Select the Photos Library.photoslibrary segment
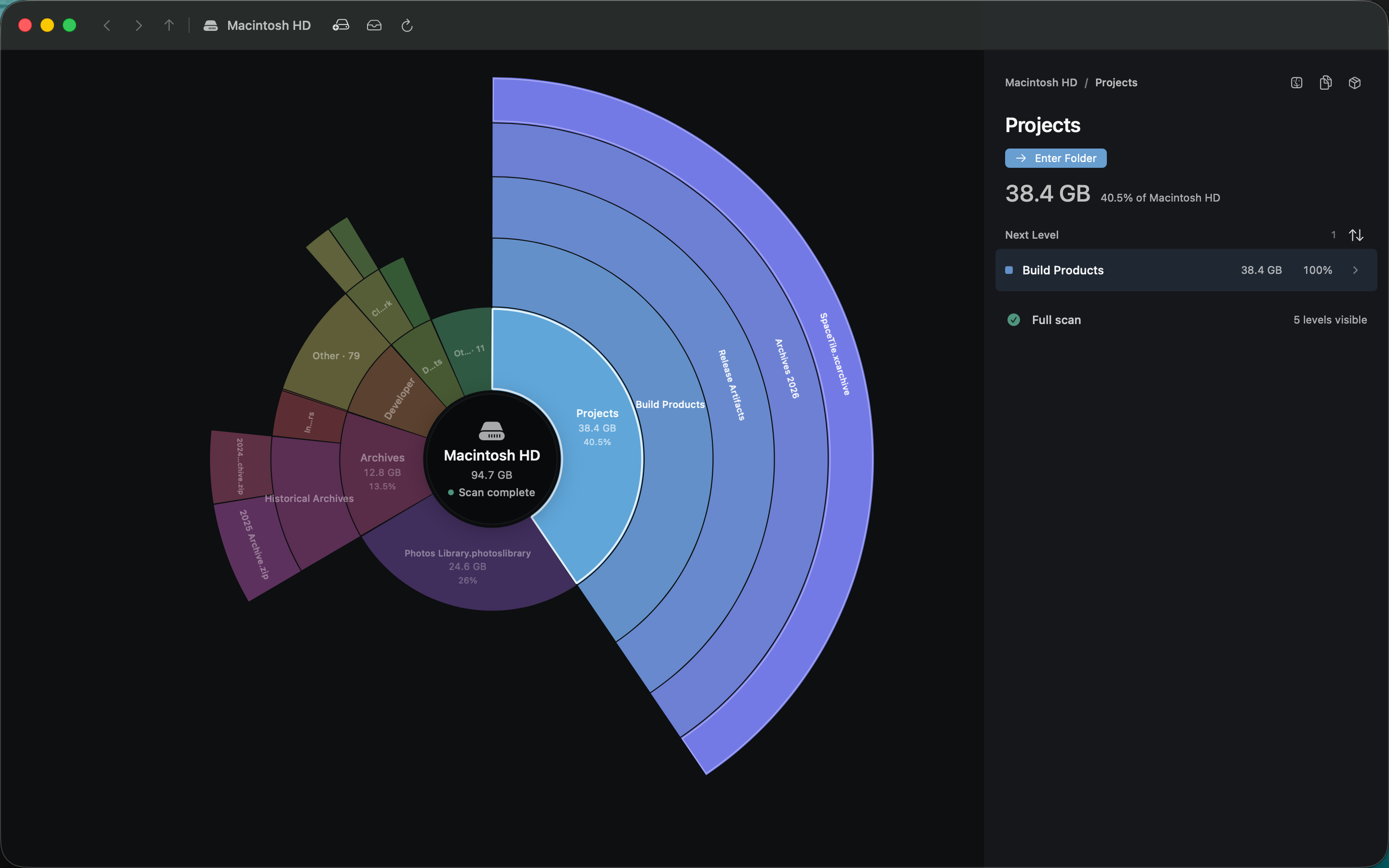This screenshot has height=868, width=1389. pos(467,566)
